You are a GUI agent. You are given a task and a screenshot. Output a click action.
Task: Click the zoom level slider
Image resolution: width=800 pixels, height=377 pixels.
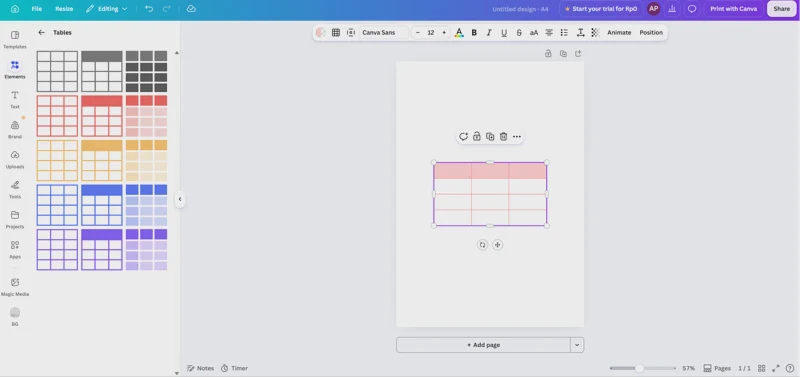pos(642,368)
